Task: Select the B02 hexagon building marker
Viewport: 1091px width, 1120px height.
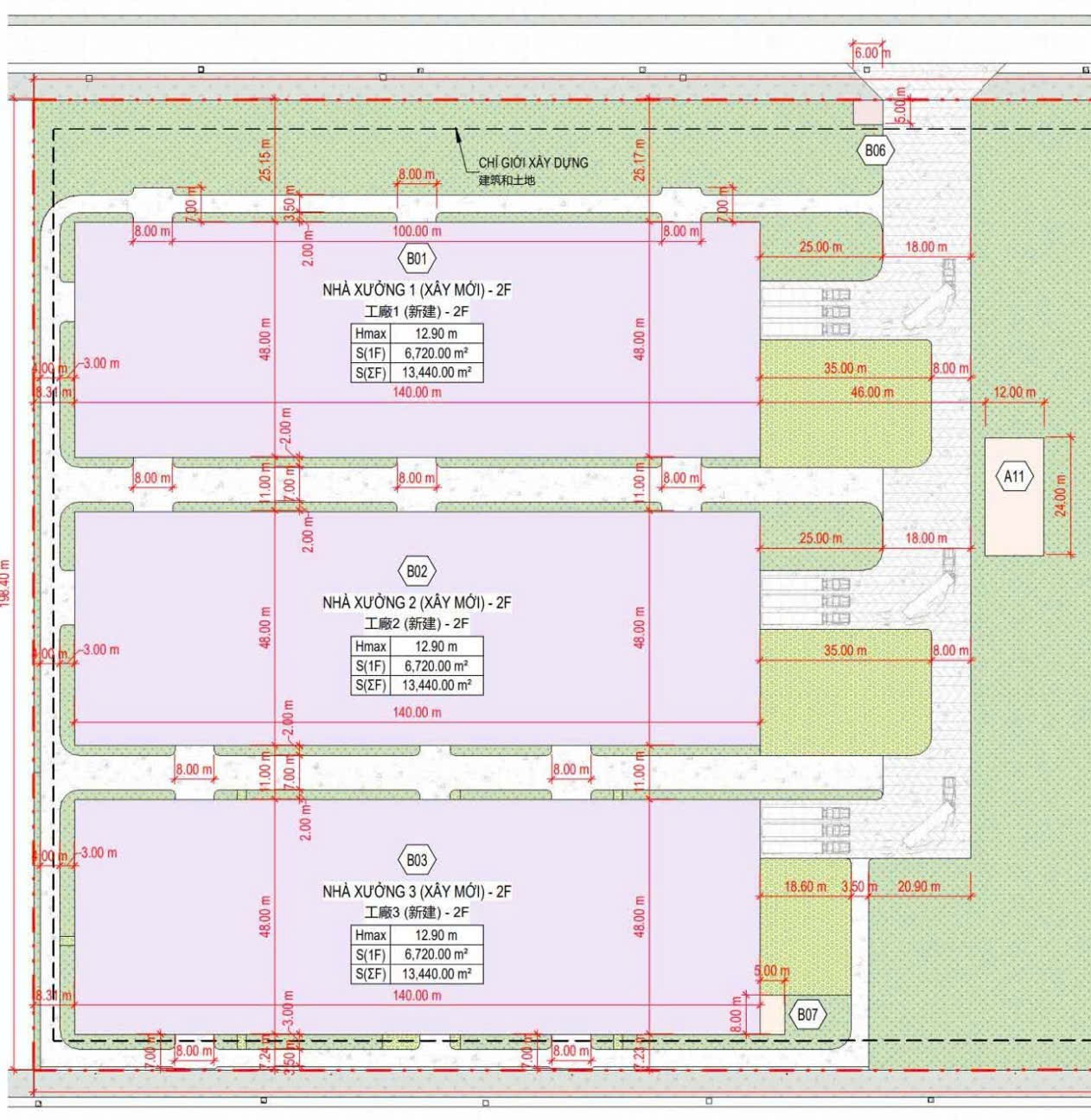Action: click(x=417, y=571)
